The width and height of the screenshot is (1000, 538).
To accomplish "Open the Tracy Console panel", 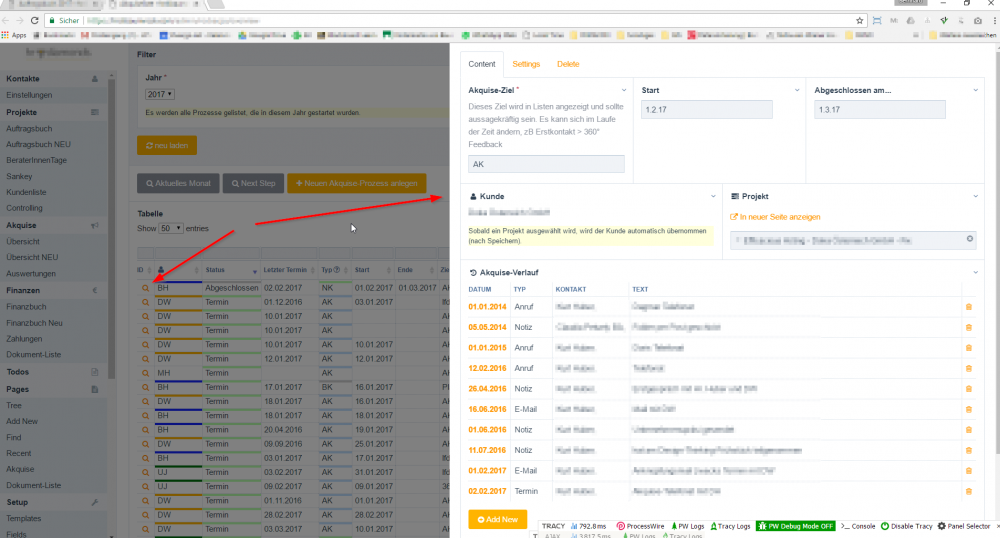I will click(x=858, y=526).
